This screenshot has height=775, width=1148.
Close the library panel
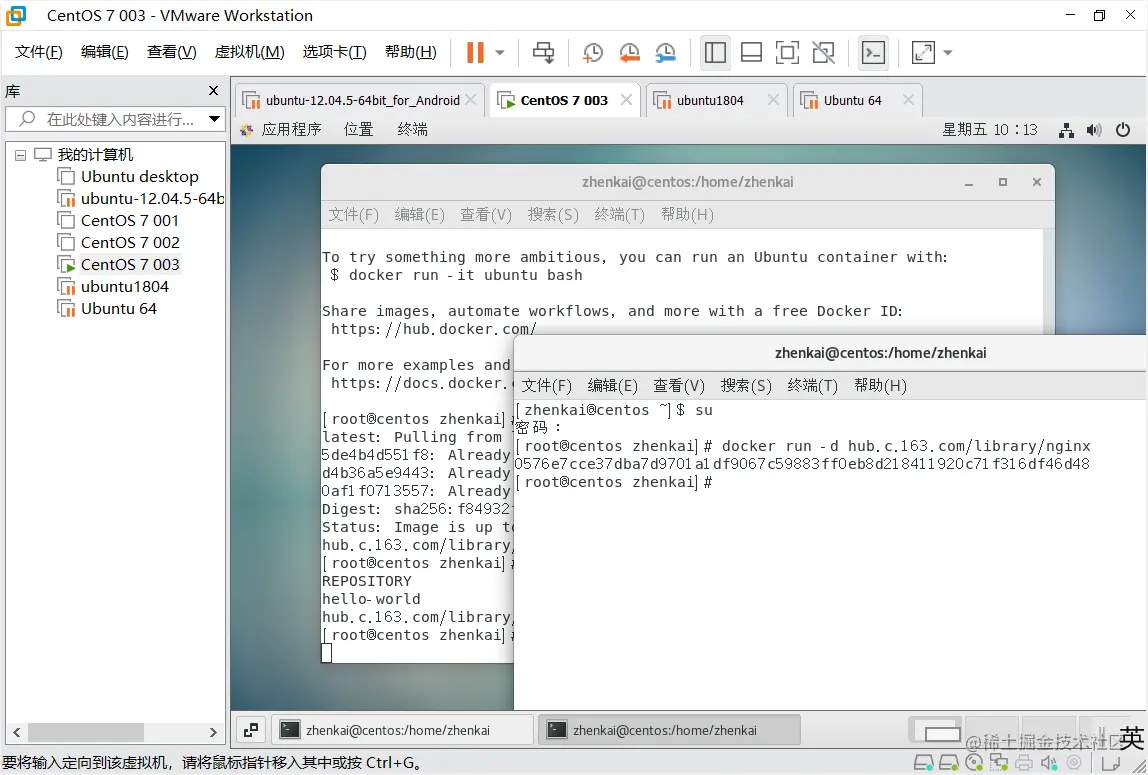213,91
